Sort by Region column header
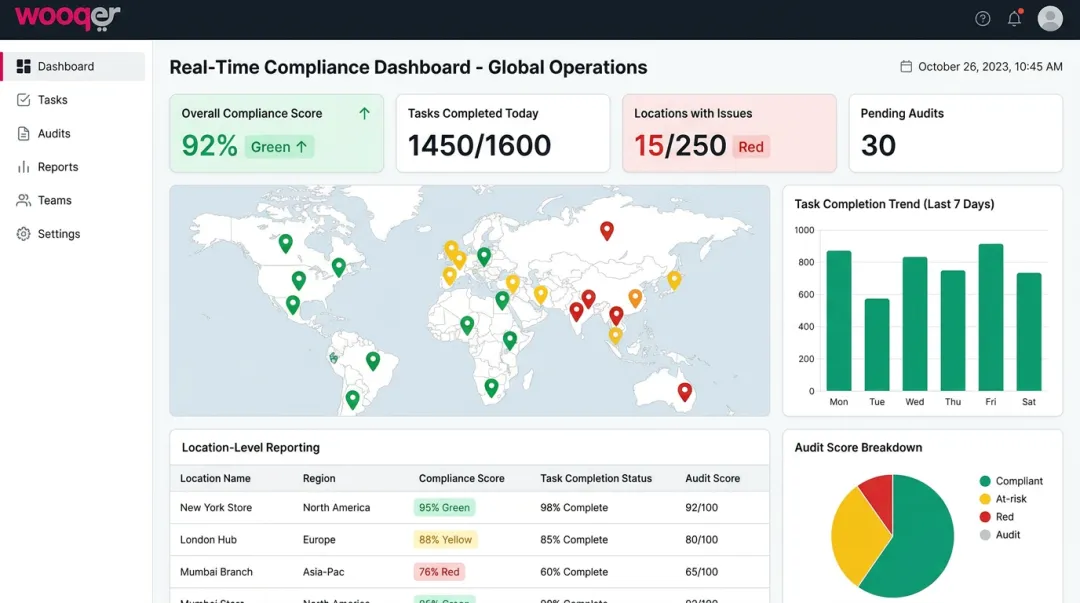The width and height of the screenshot is (1080, 603). pyautogui.click(x=319, y=478)
